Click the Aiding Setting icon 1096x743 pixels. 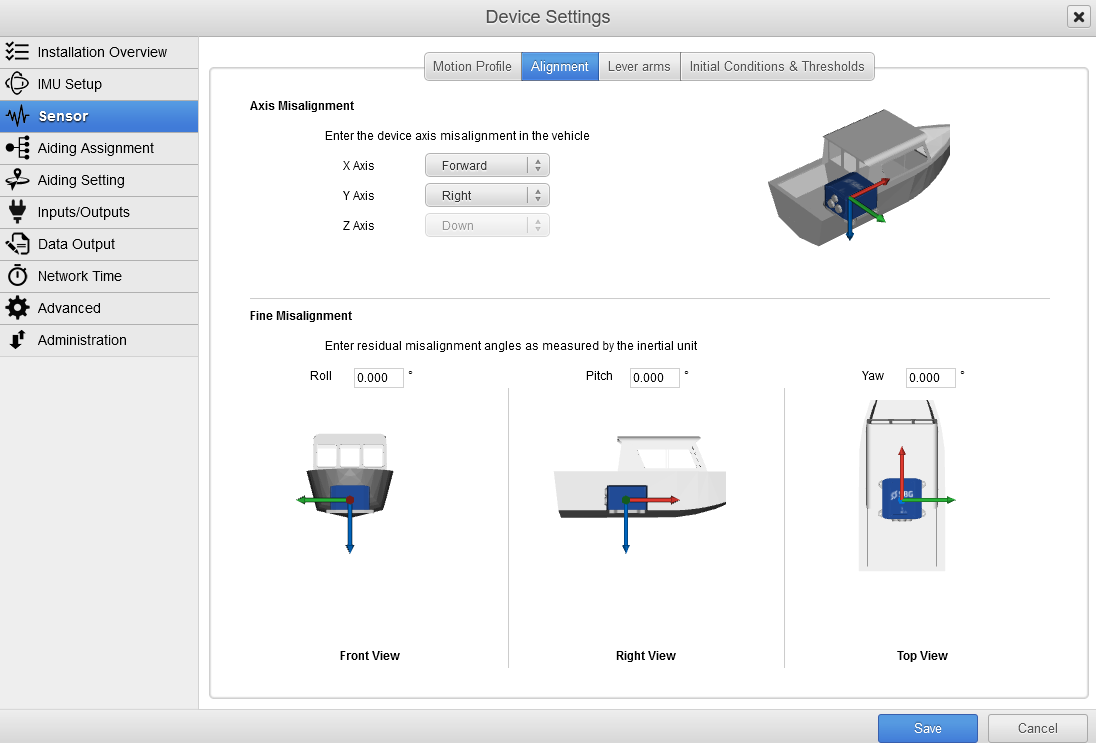[x=17, y=180]
